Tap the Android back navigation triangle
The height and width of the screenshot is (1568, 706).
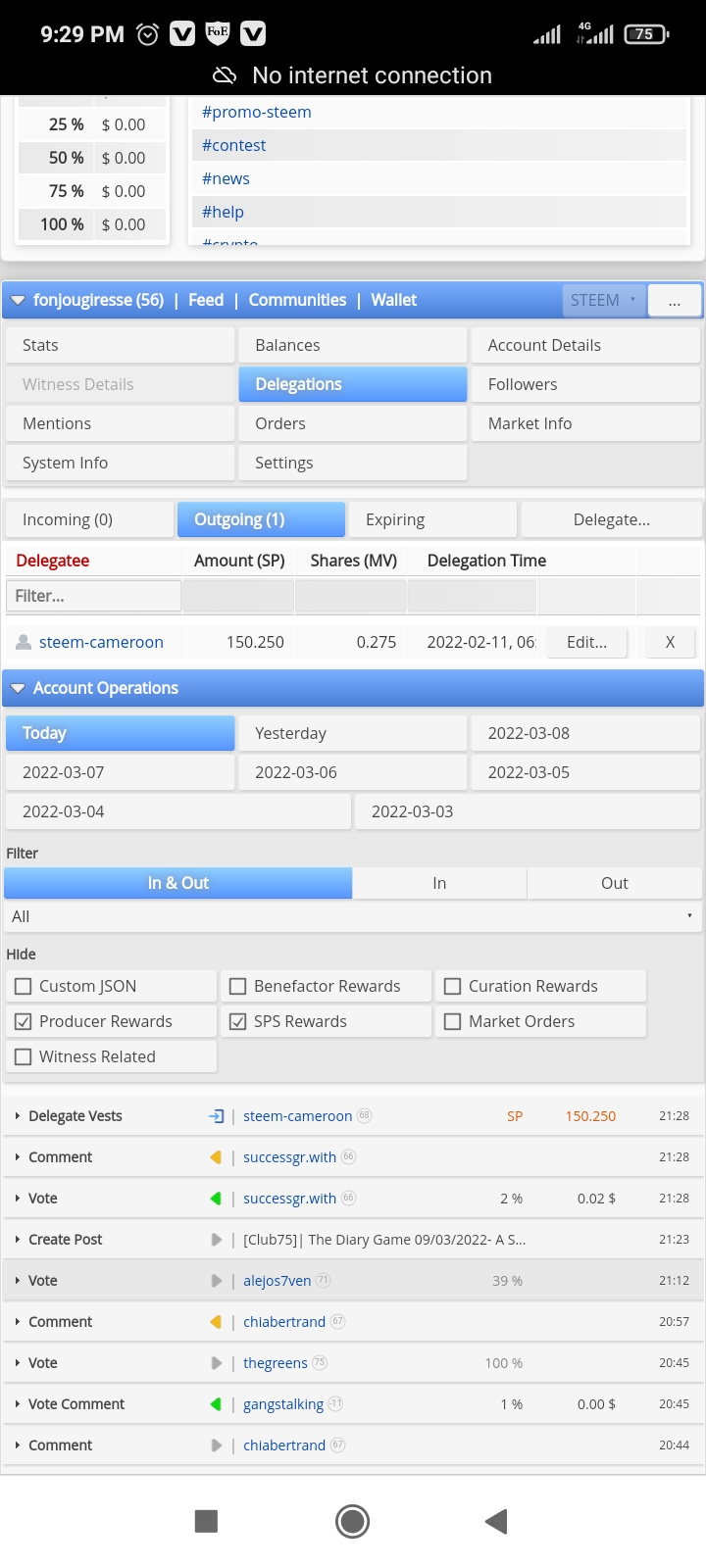496,1521
